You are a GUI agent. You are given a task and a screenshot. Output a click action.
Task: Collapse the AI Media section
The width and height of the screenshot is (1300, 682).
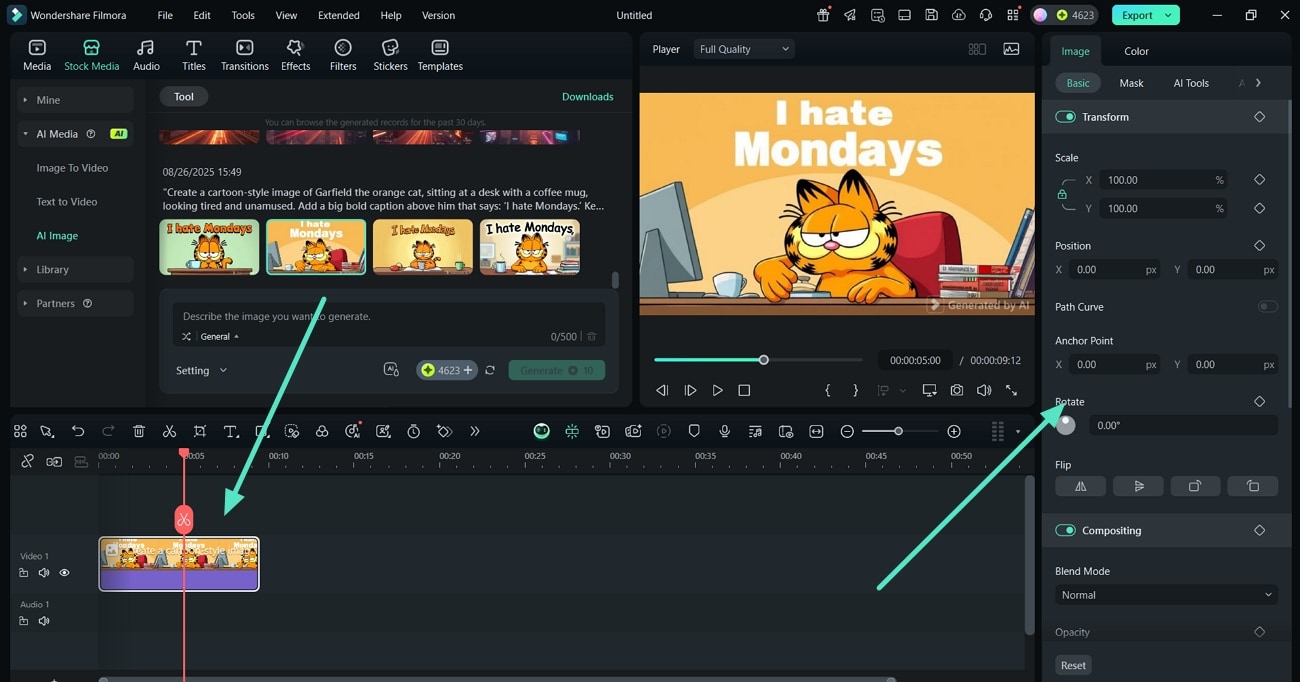click(x=76, y=134)
